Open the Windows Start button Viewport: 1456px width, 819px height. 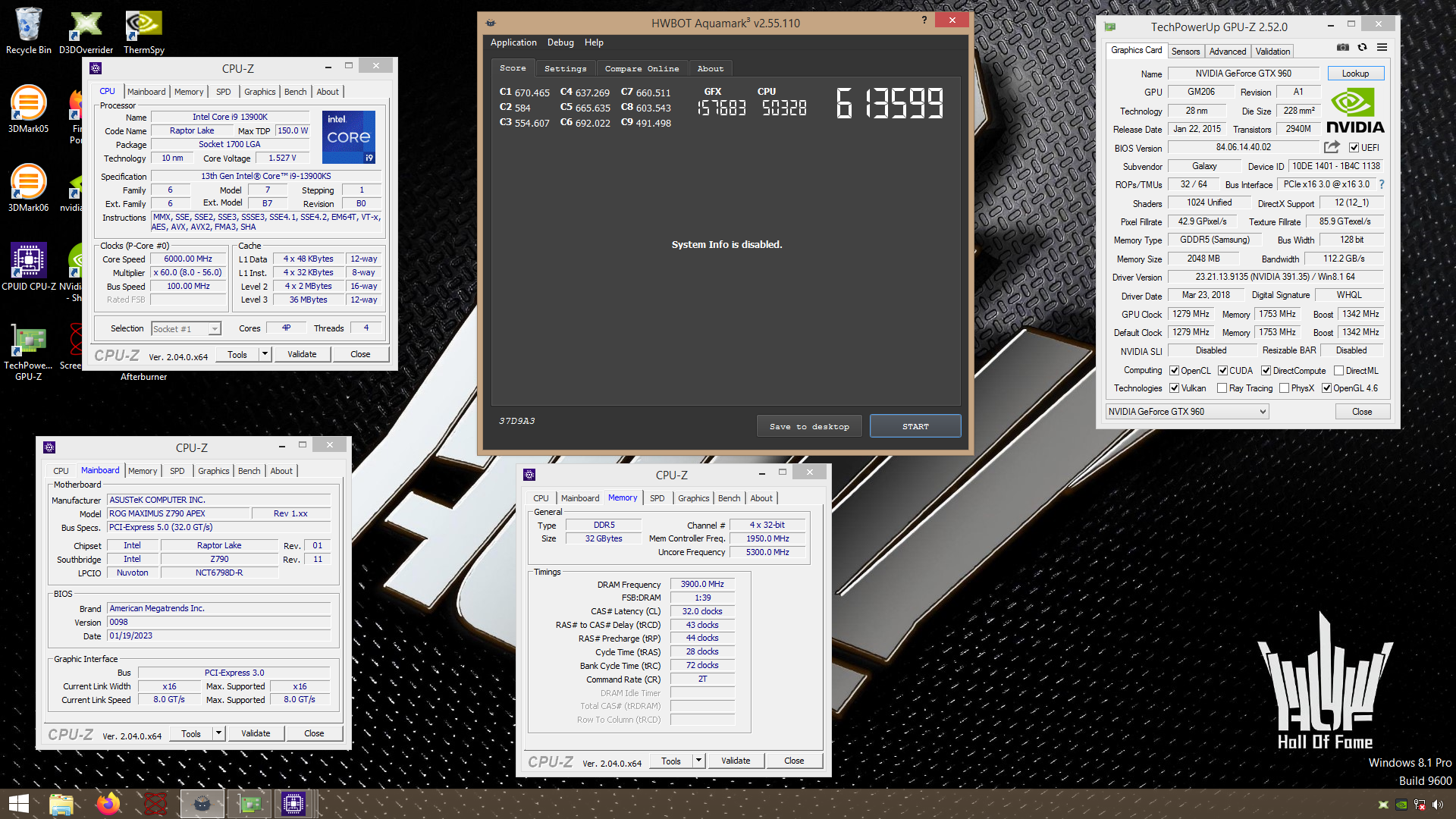[18, 804]
